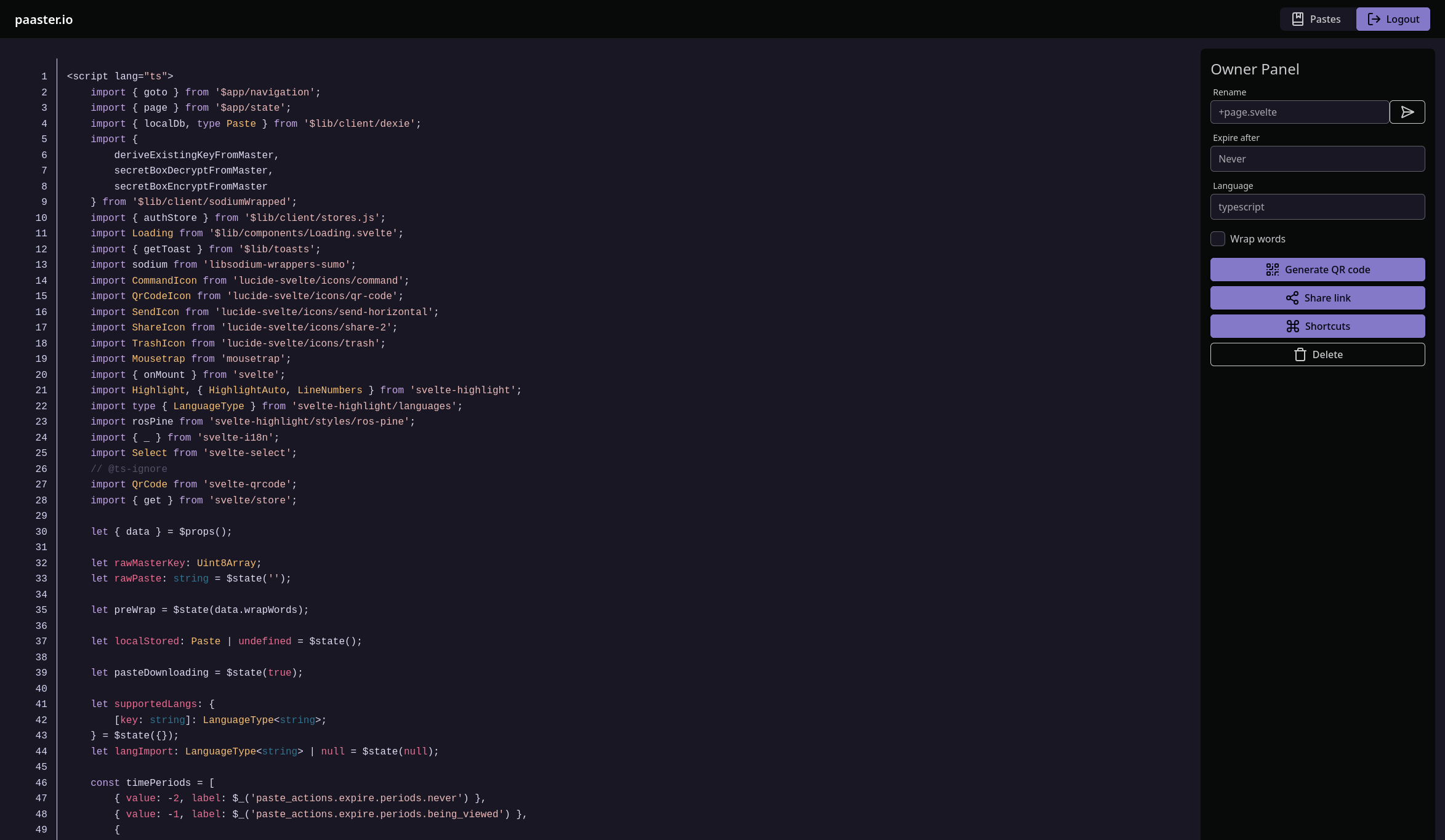The height and width of the screenshot is (840, 1445).
Task: Focus the Rename input with +page.svelte
Action: [1299, 112]
